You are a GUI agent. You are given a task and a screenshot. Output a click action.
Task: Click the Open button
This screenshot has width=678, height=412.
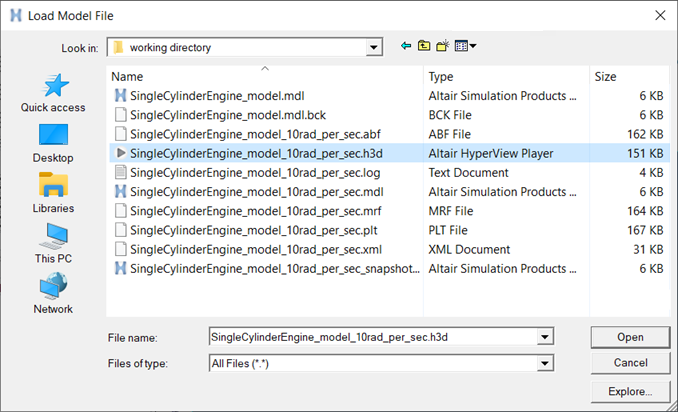point(630,337)
